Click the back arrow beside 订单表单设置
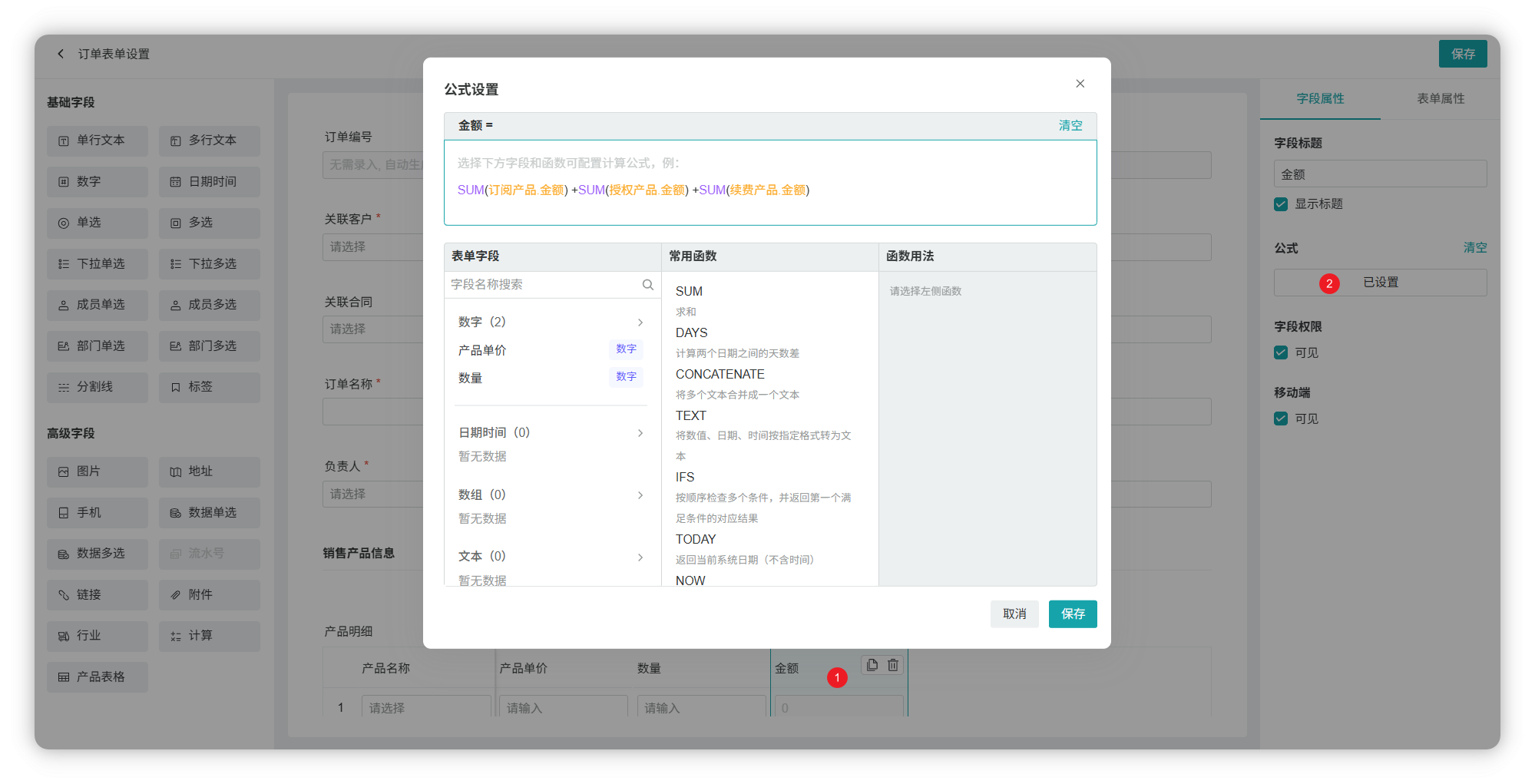The image size is (1535, 784). click(x=60, y=53)
